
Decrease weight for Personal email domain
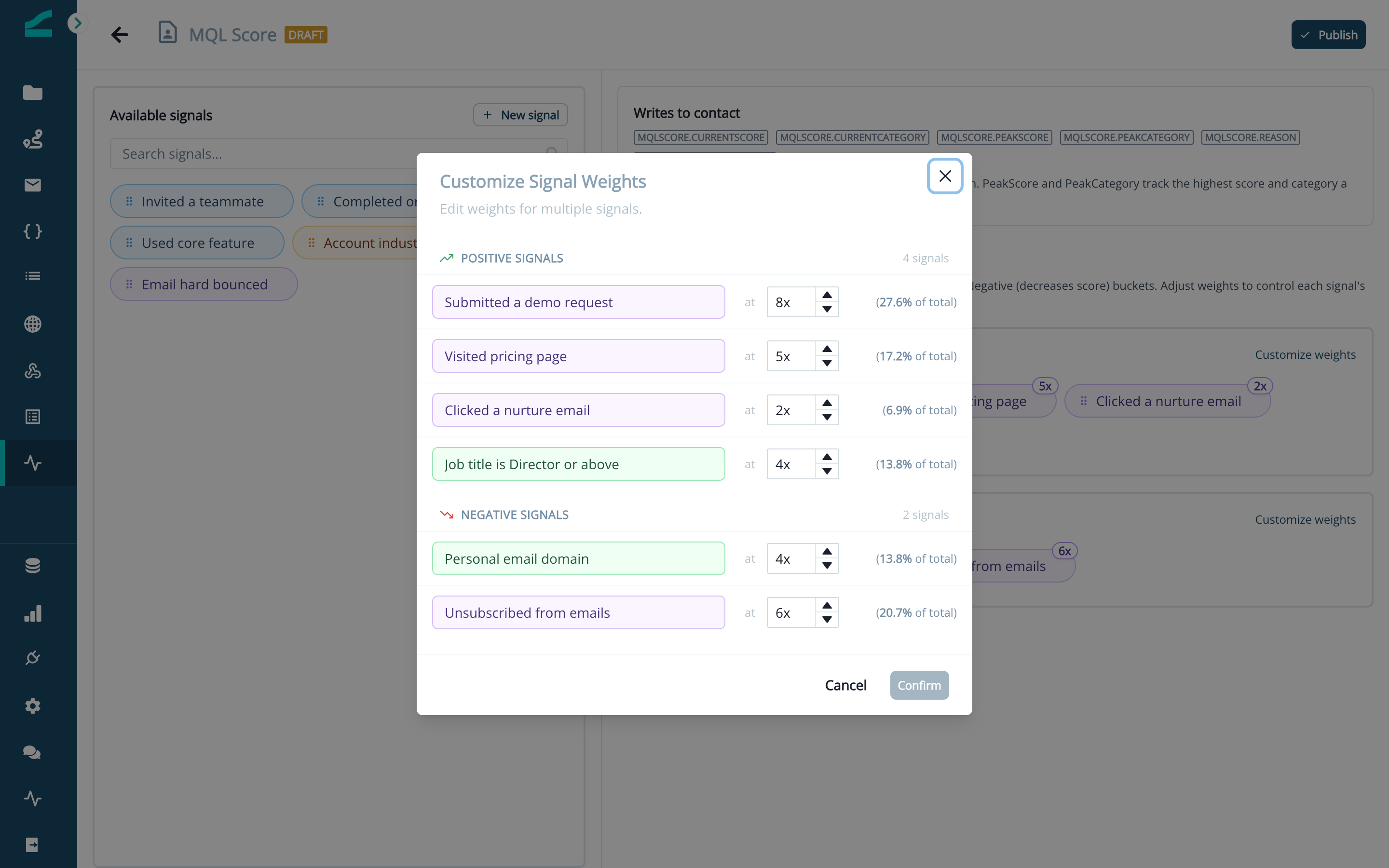827,566
